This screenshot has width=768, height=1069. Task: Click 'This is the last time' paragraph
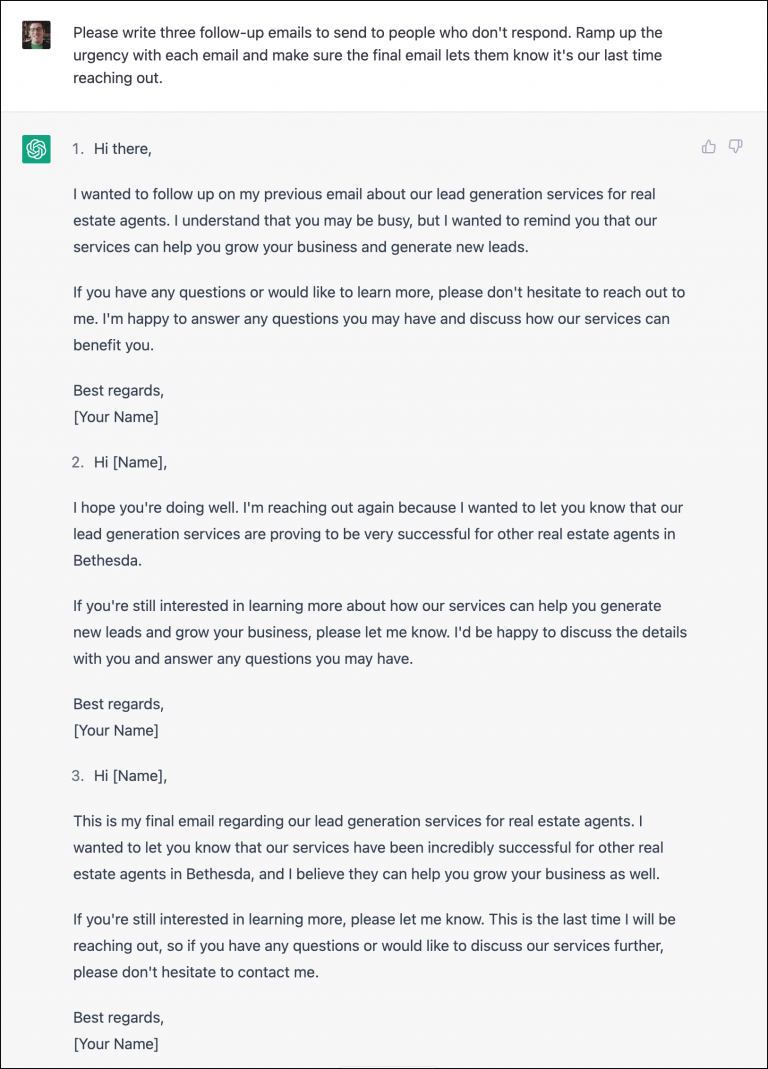[x=374, y=946]
